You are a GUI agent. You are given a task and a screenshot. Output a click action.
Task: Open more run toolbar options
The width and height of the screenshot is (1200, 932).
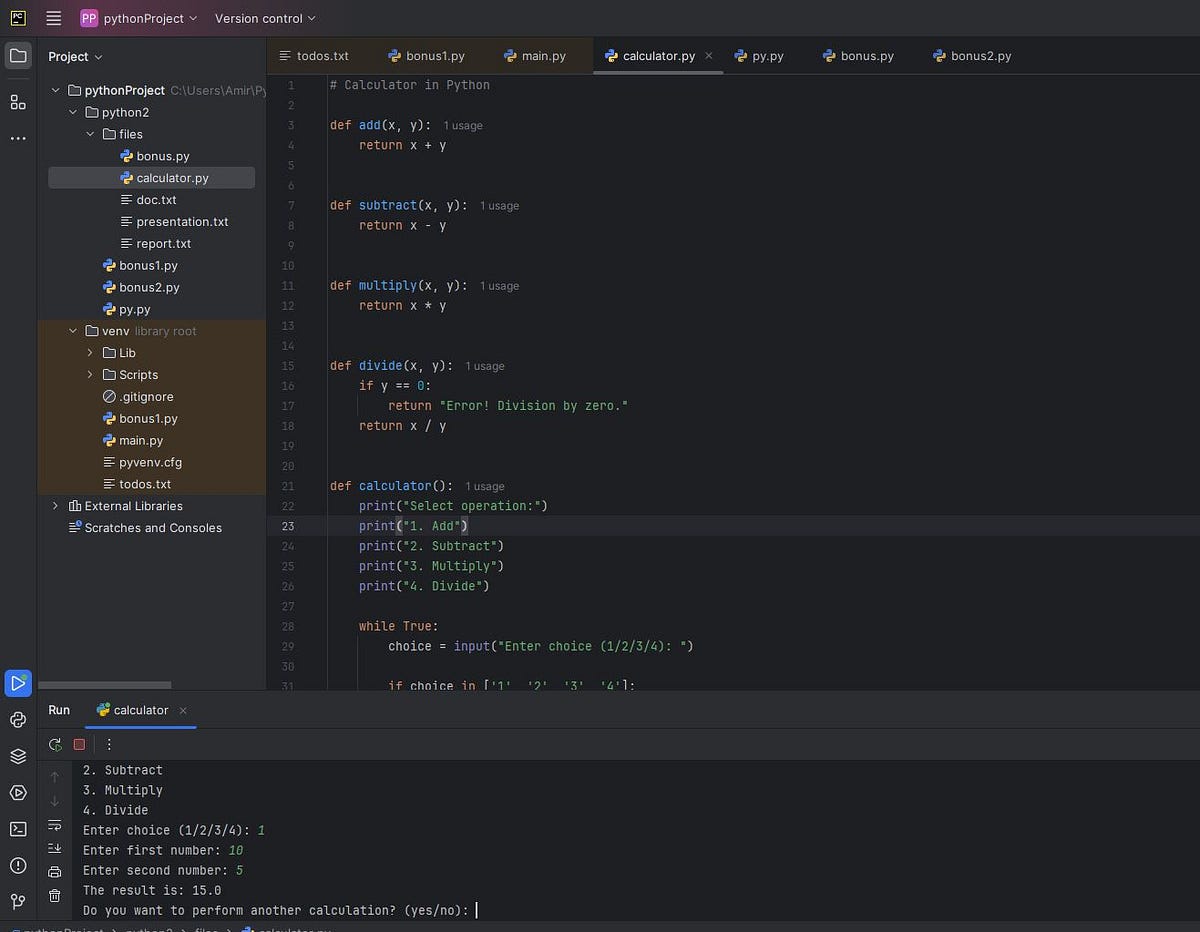pyautogui.click(x=109, y=745)
